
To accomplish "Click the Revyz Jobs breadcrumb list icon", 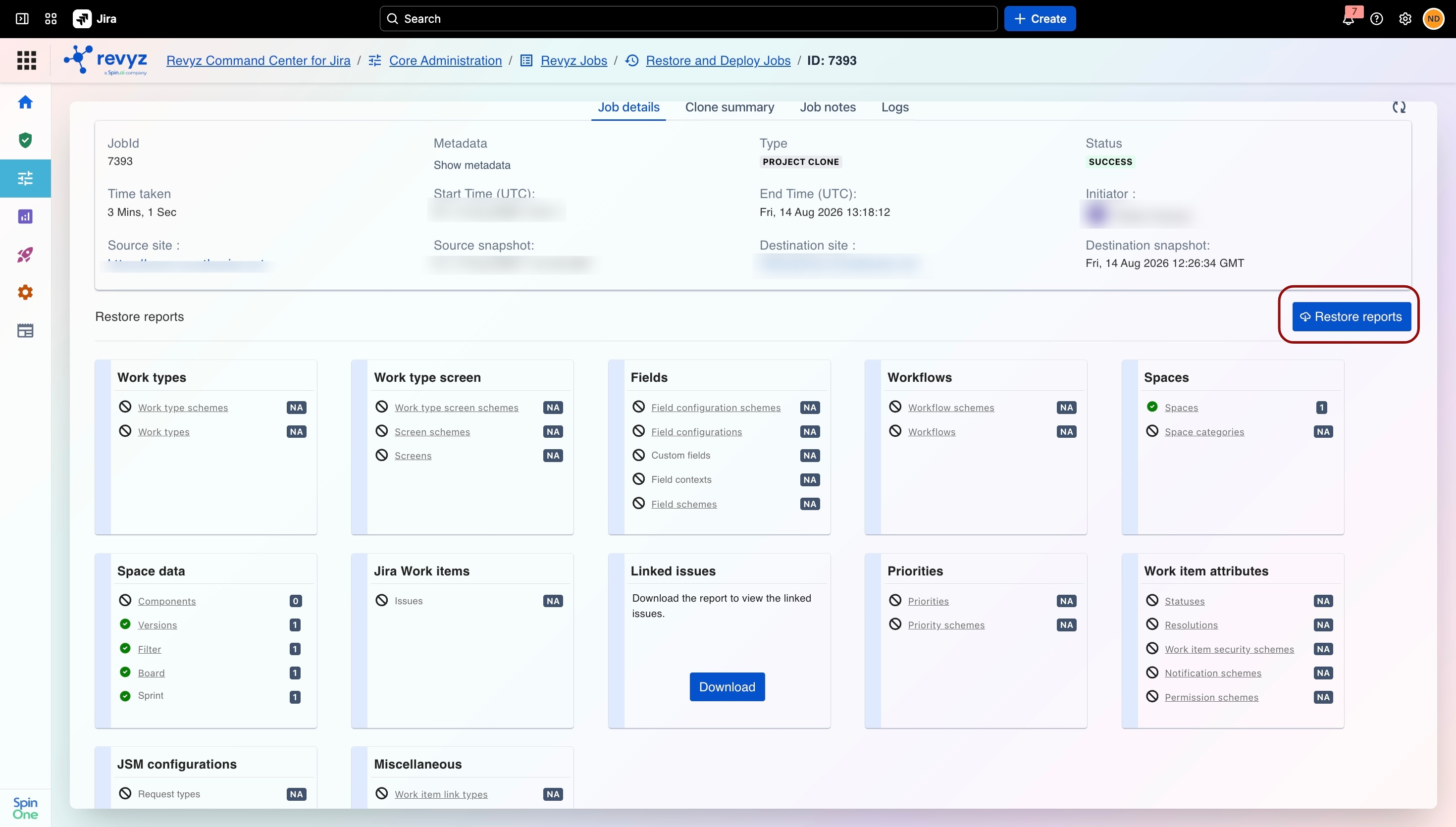I will coord(526,60).
